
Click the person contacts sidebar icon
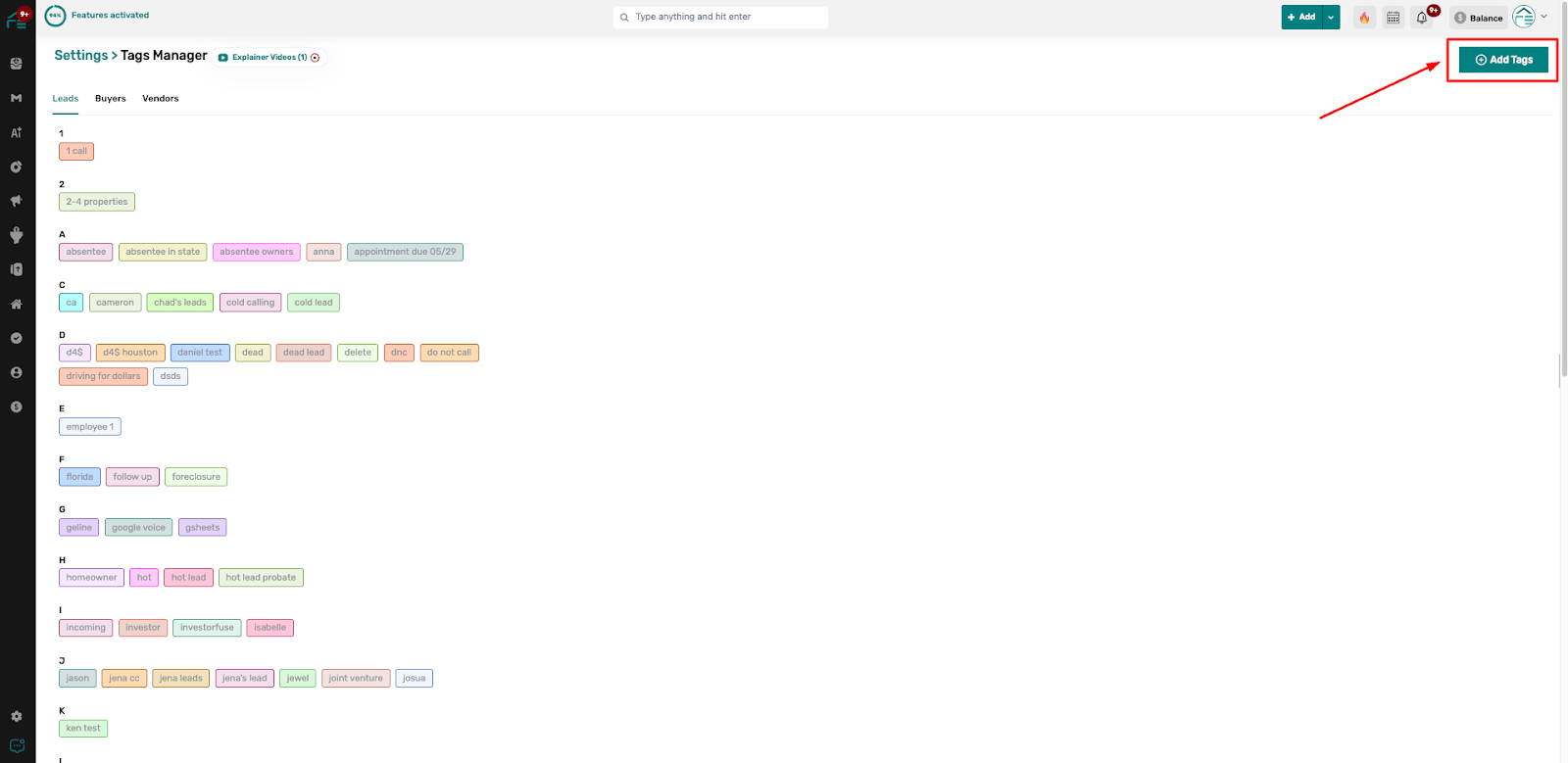point(16,372)
